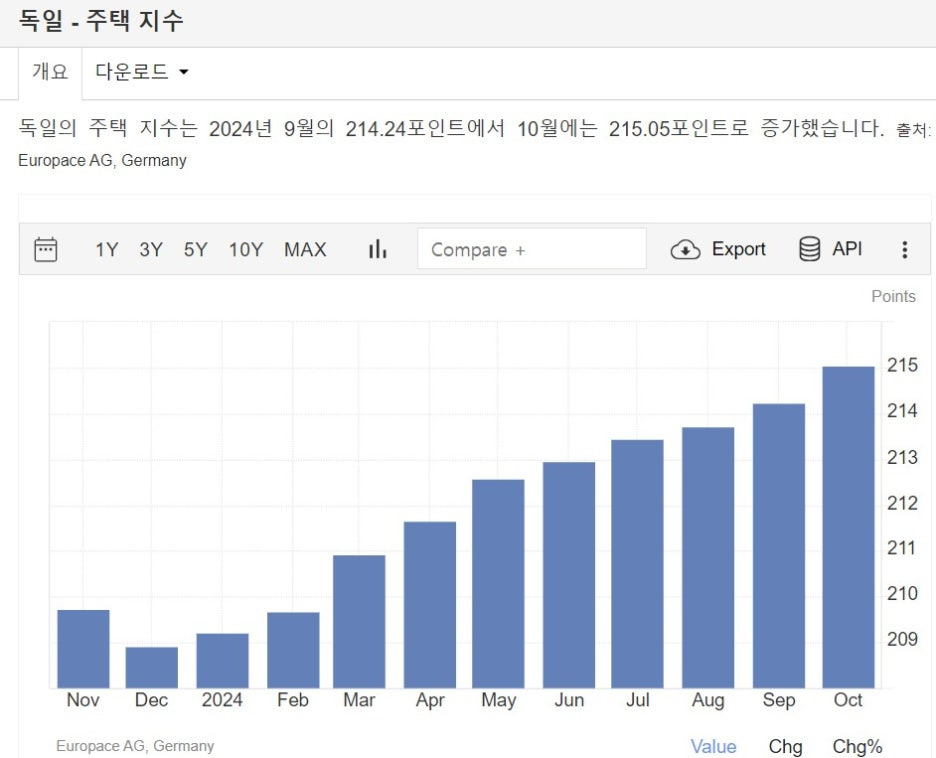Screen dimensions: 936x758
Task: Click the 212 y-axis label
Action: coord(902,503)
